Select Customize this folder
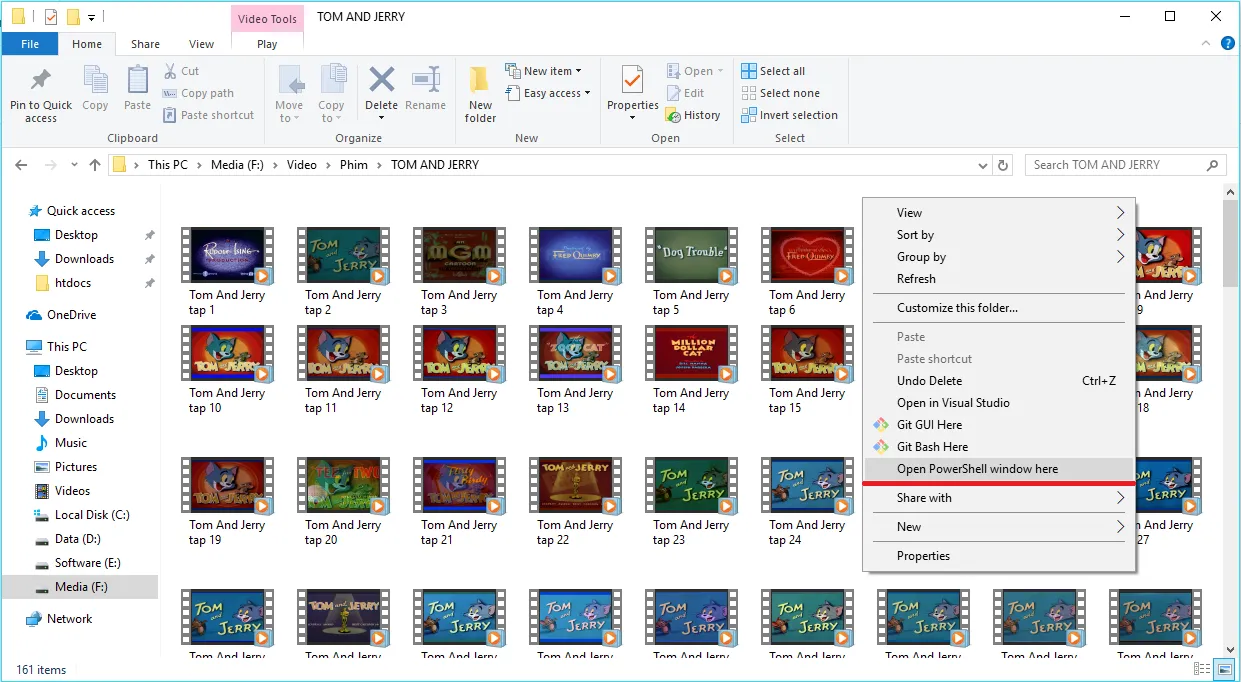The image size is (1241, 682). 999,308
